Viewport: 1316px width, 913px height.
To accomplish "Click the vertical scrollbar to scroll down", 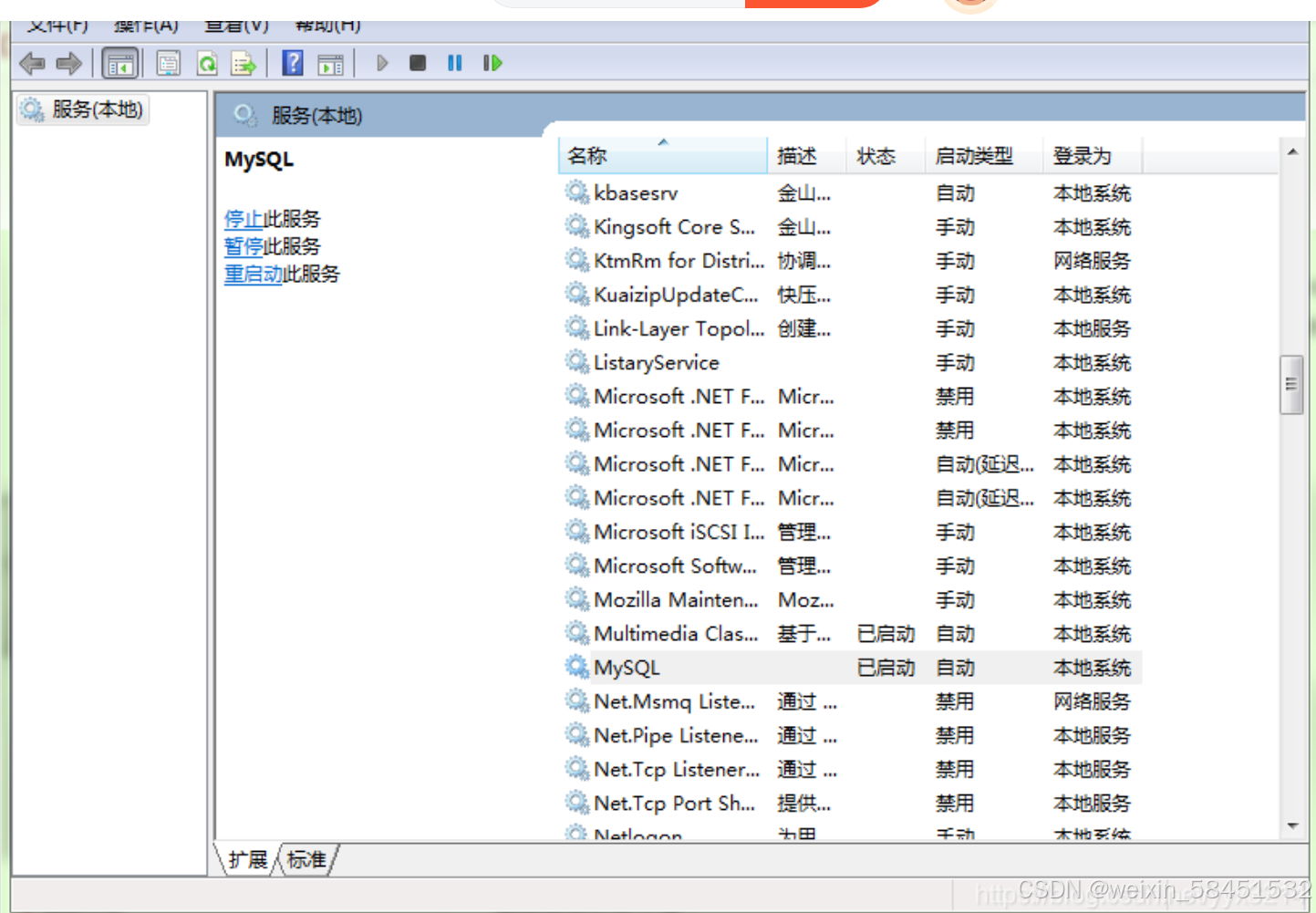I will click(1292, 638).
